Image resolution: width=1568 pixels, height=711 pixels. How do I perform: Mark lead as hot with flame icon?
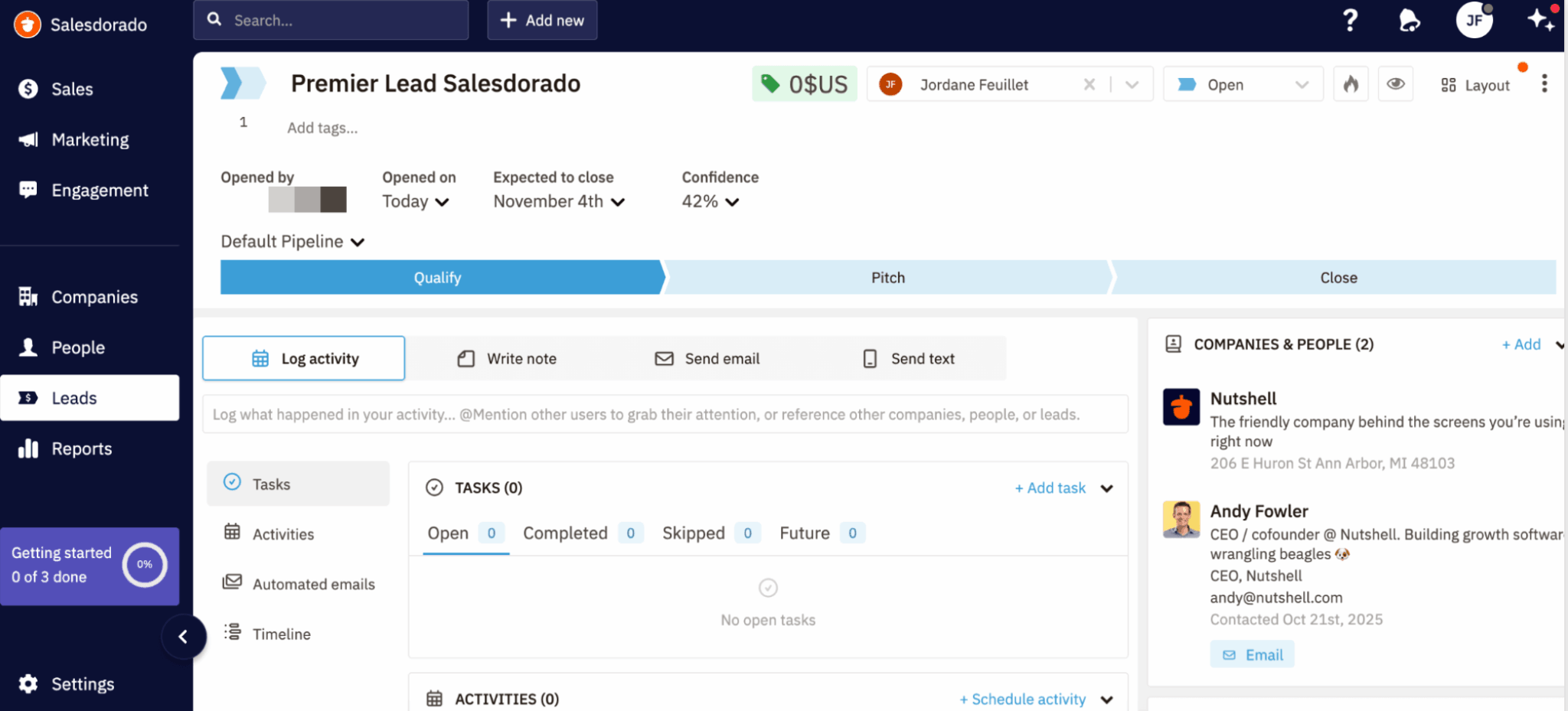1351,84
